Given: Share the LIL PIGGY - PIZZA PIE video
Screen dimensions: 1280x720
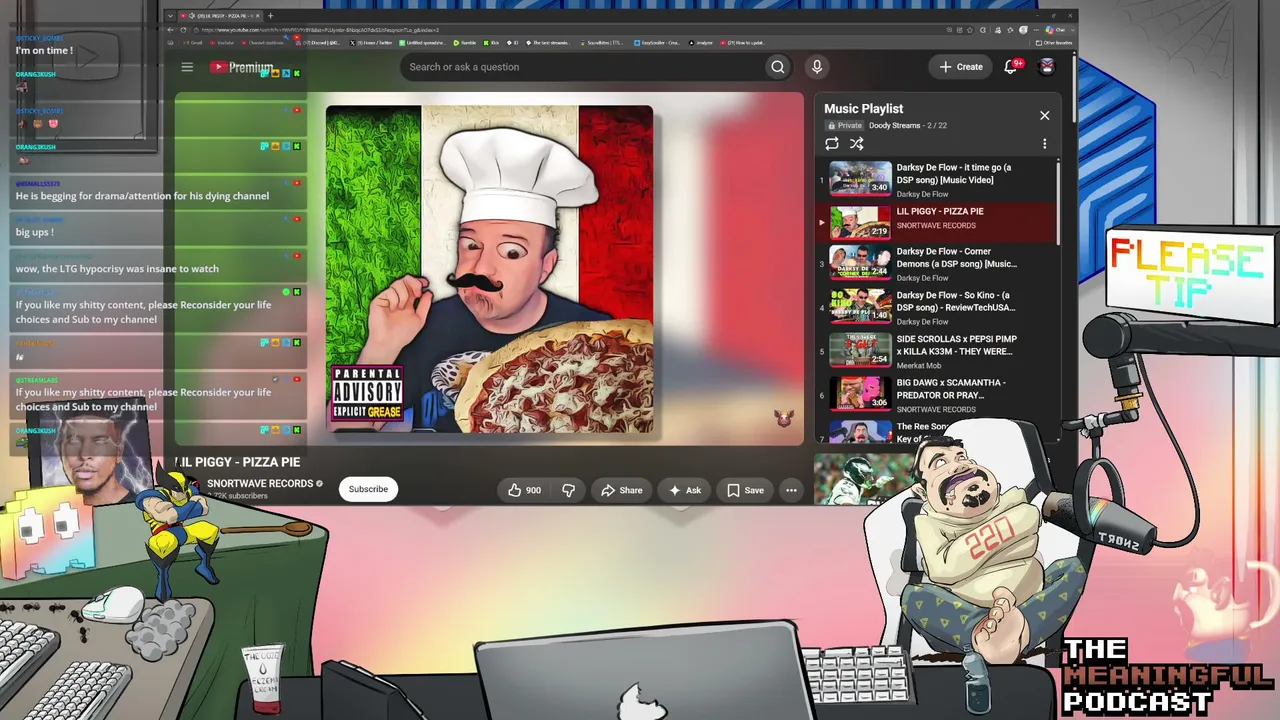Looking at the screenshot, I should (x=622, y=490).
